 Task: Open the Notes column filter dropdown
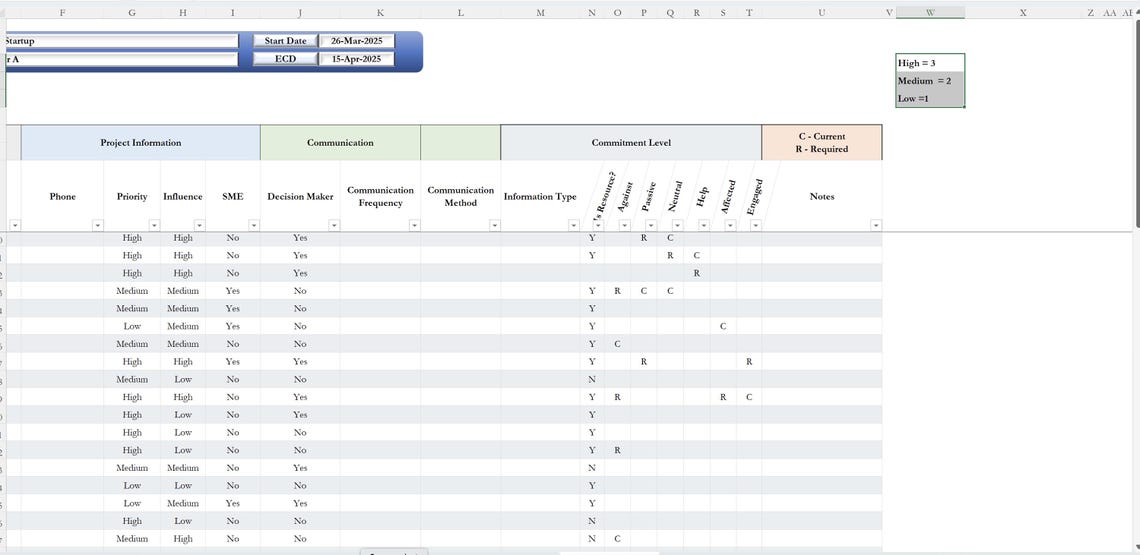(x=876, y=225)
